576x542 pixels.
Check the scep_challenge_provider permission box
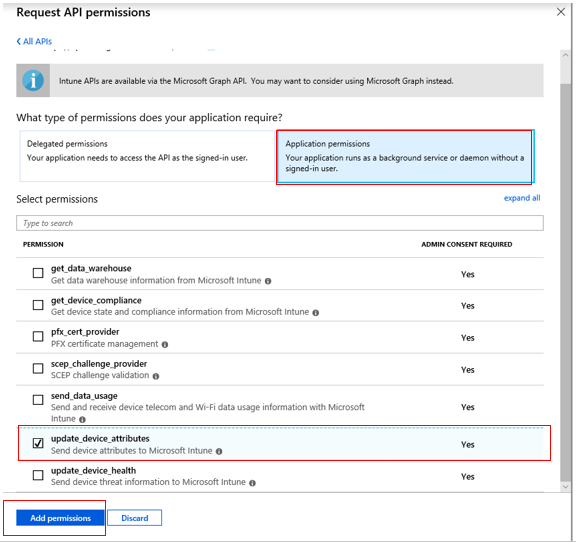(x=38, y=368)
